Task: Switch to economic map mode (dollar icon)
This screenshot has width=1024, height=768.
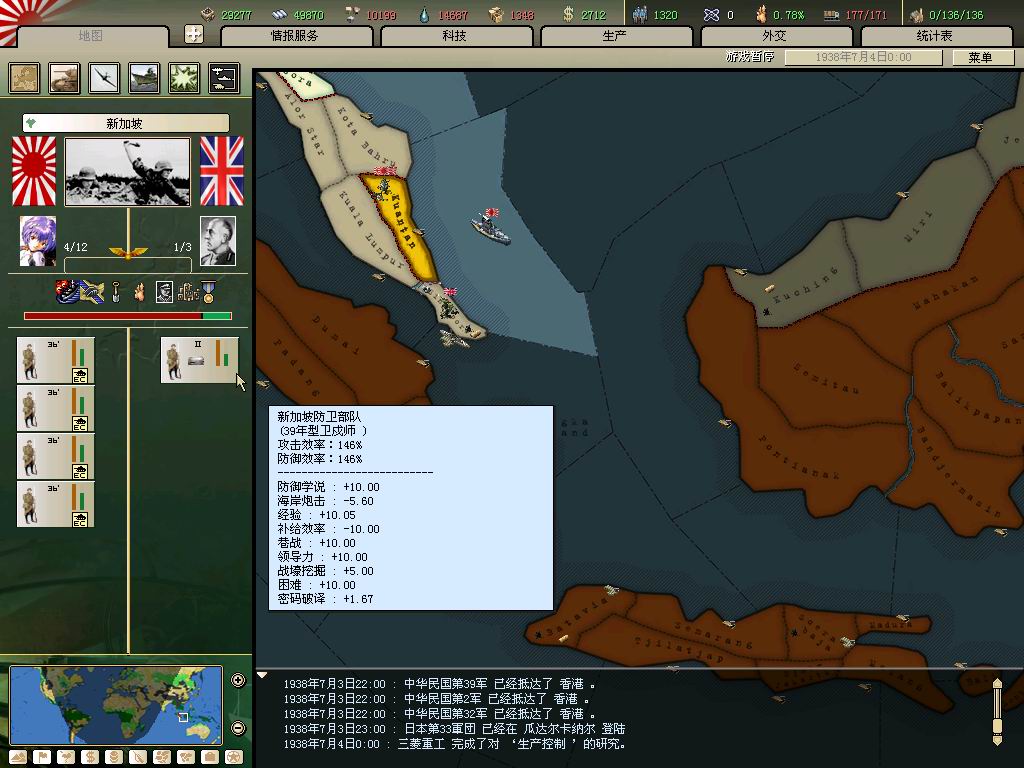Action: [90, 757]
